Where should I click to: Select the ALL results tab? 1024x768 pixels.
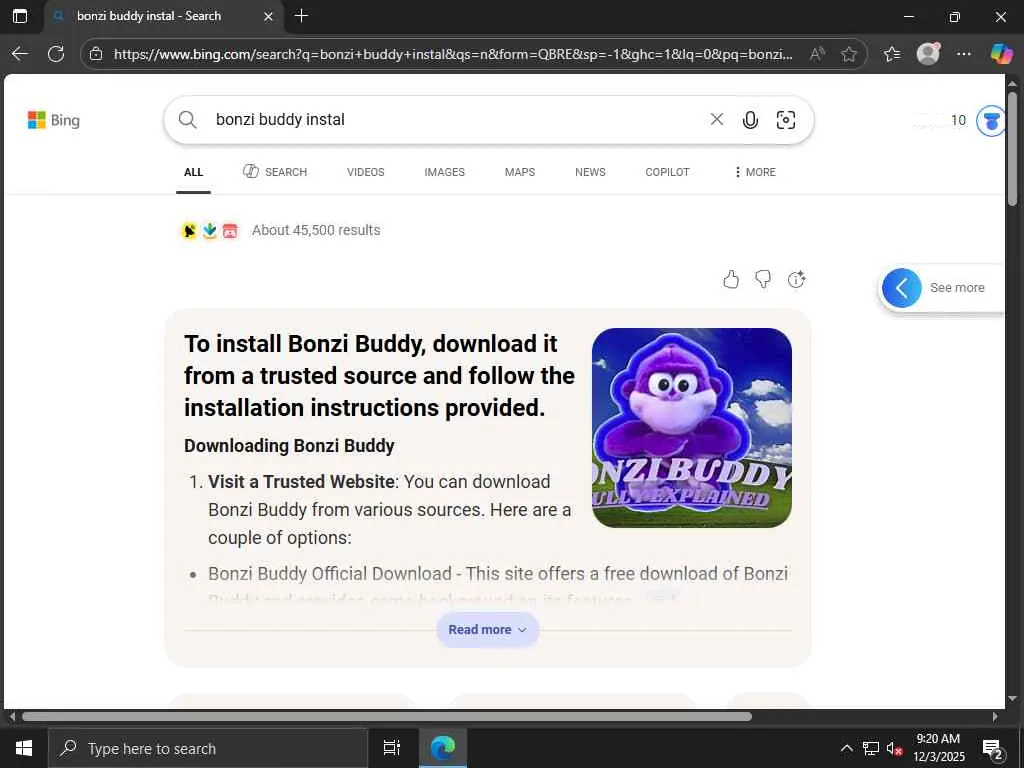(193, 172)
